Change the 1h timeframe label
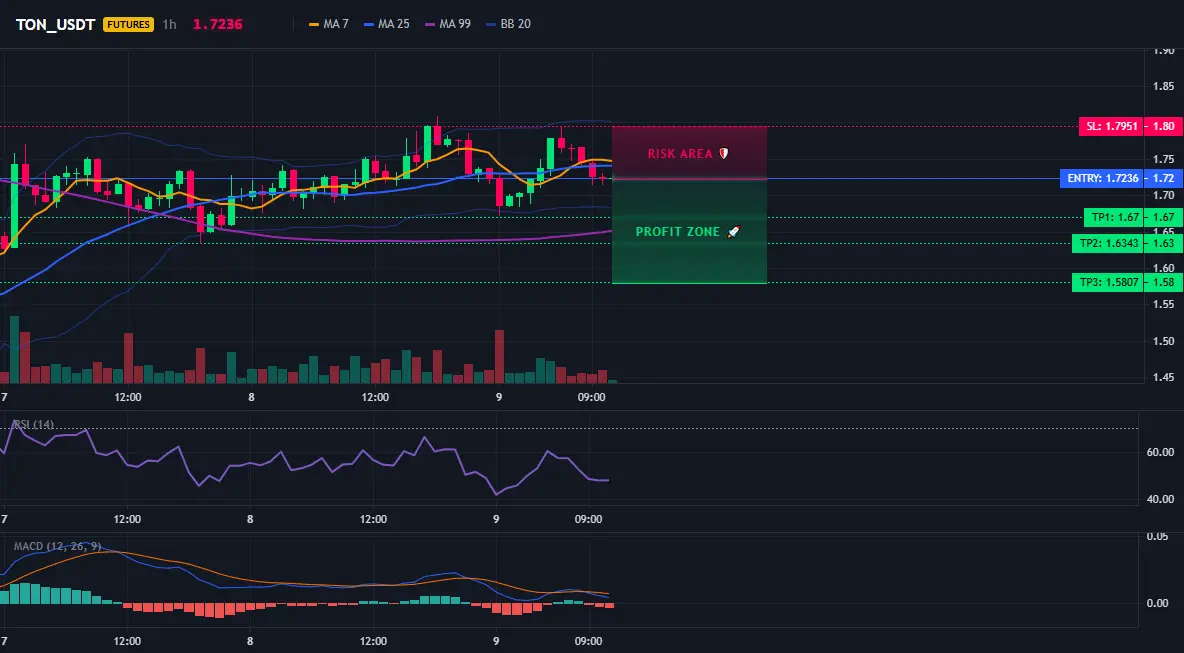The image size is (1184, 653). 169,24
